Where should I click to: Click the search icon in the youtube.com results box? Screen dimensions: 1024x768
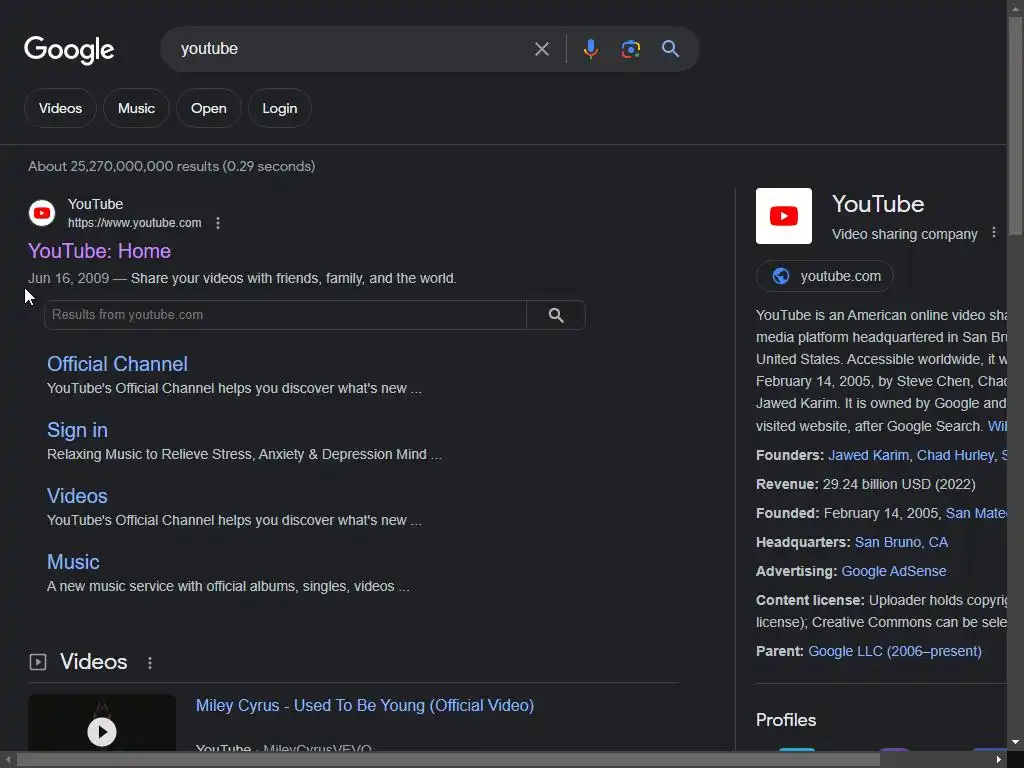(556, 315)
